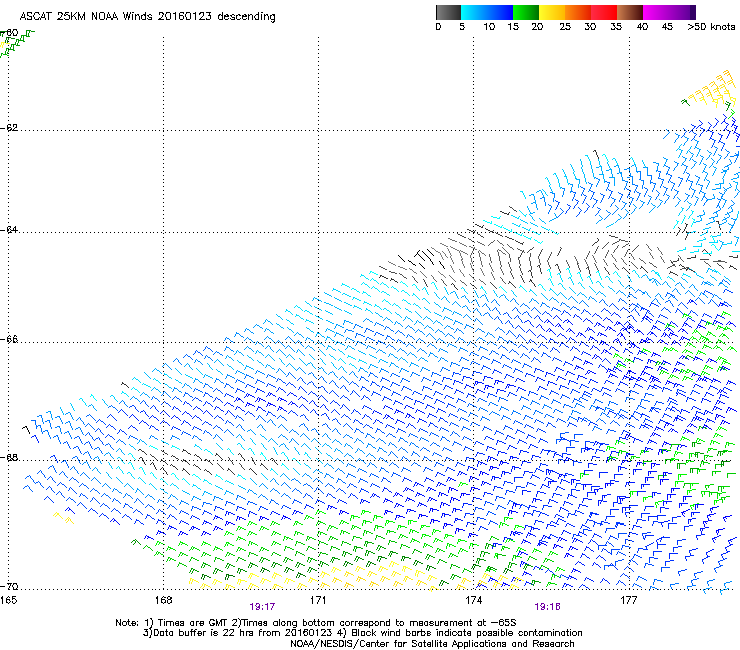Image resolution: width=740 pixels, height=650 pixels.
Task: Click the latitude label '-64'
Action: coord(9,230)
